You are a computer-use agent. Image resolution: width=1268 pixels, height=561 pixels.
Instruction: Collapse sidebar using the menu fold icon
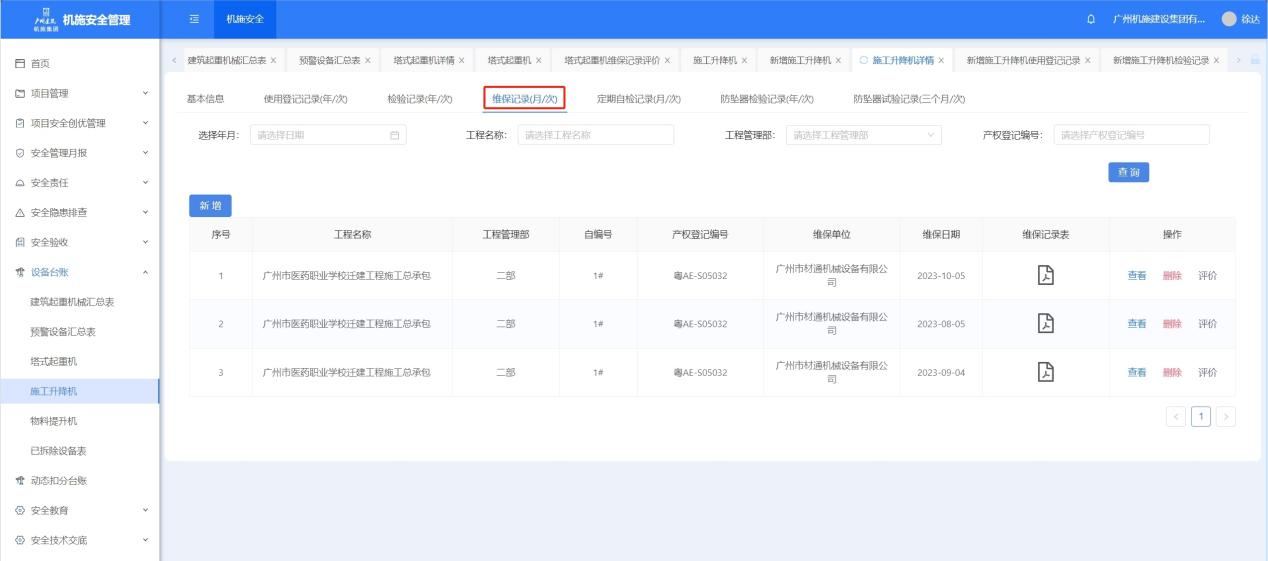click(x=196, y=19)
